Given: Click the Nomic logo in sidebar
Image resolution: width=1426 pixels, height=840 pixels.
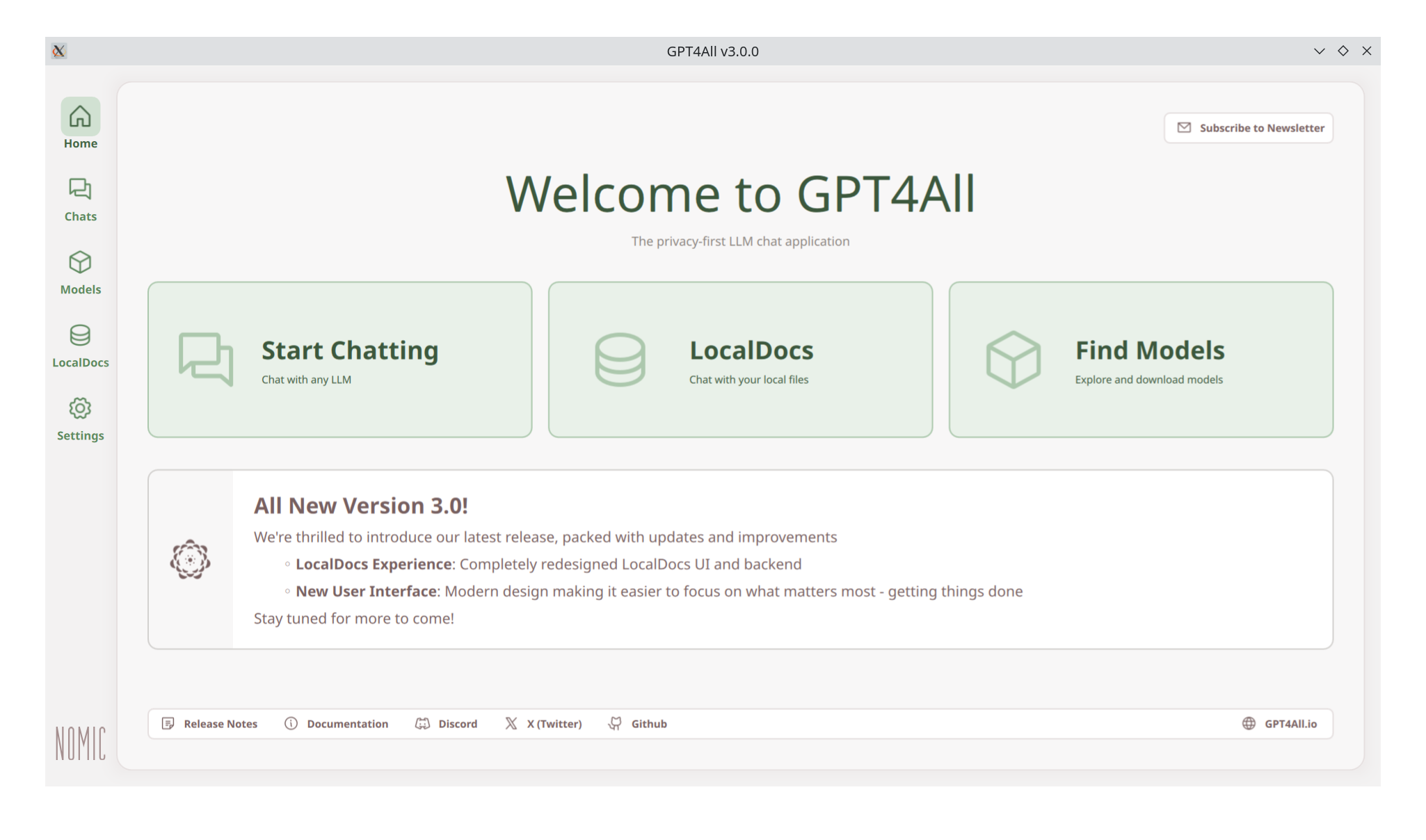Looking at the screenshot, I should point(81,743).
